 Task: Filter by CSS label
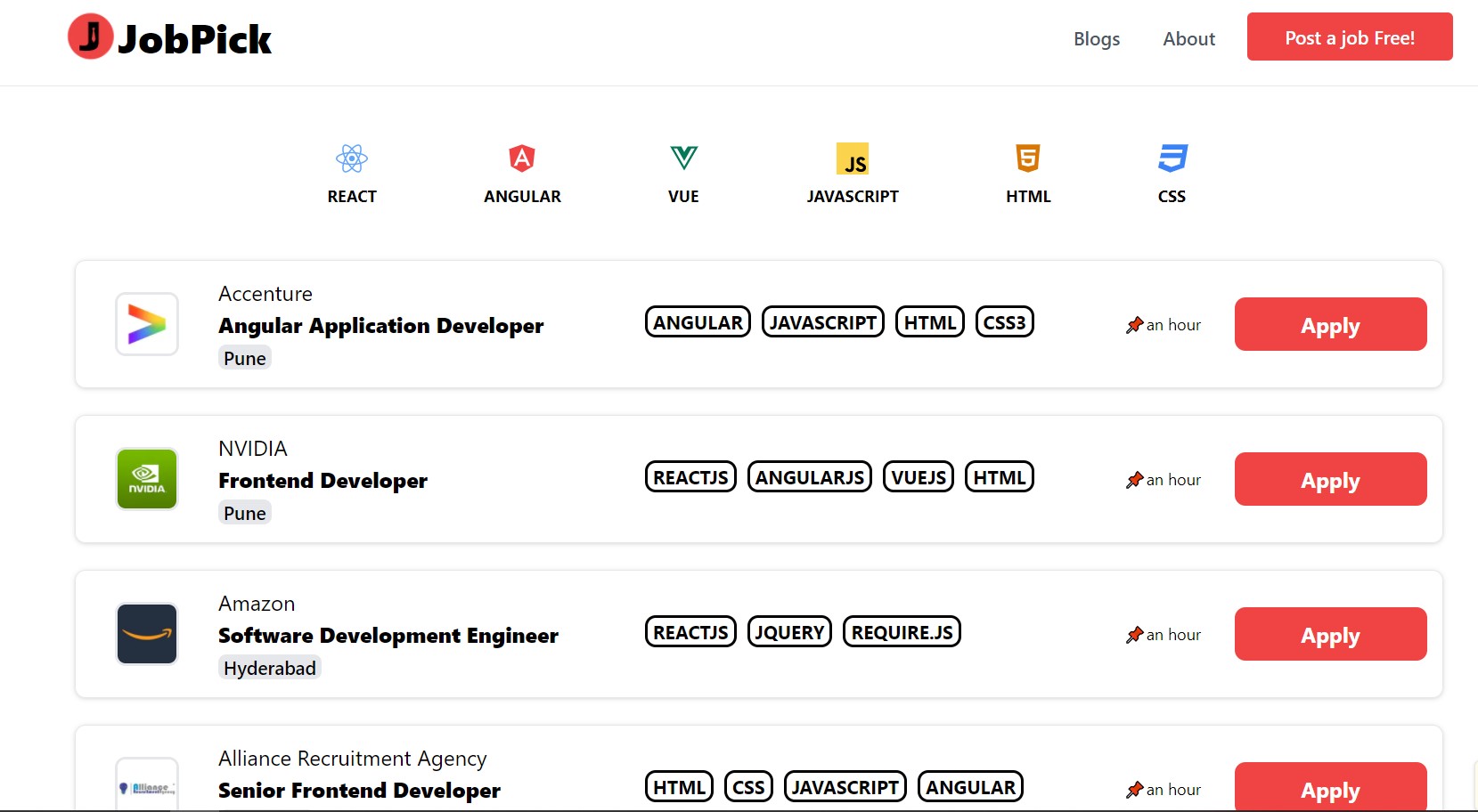point(1172,197)
